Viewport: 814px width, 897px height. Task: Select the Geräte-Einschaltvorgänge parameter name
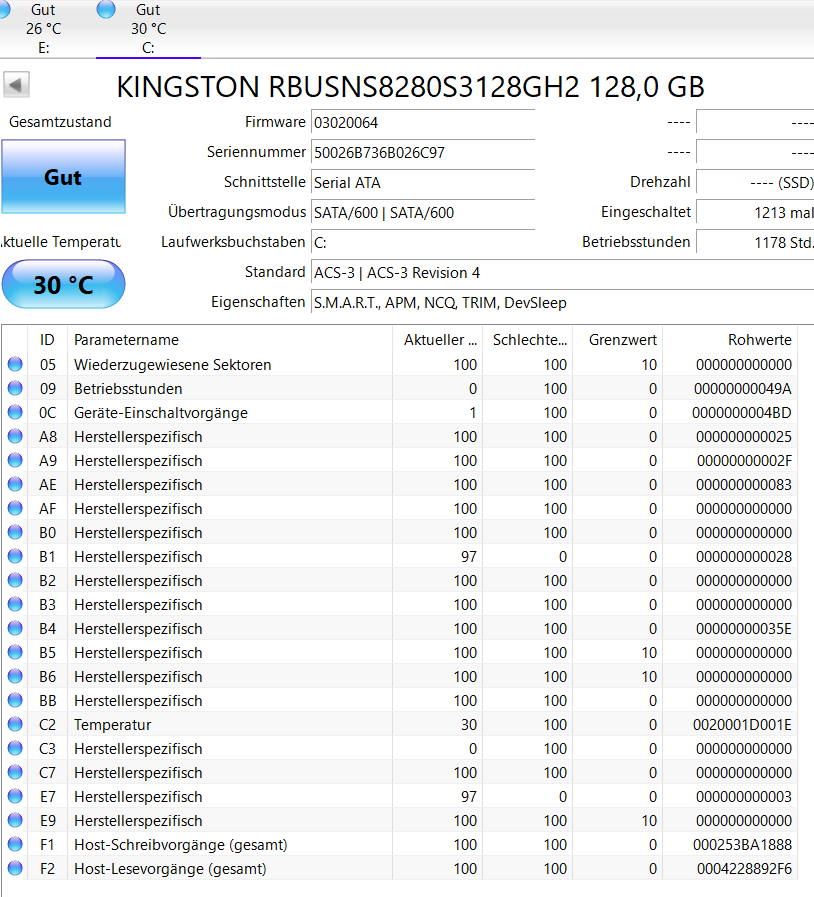(161, 413)
